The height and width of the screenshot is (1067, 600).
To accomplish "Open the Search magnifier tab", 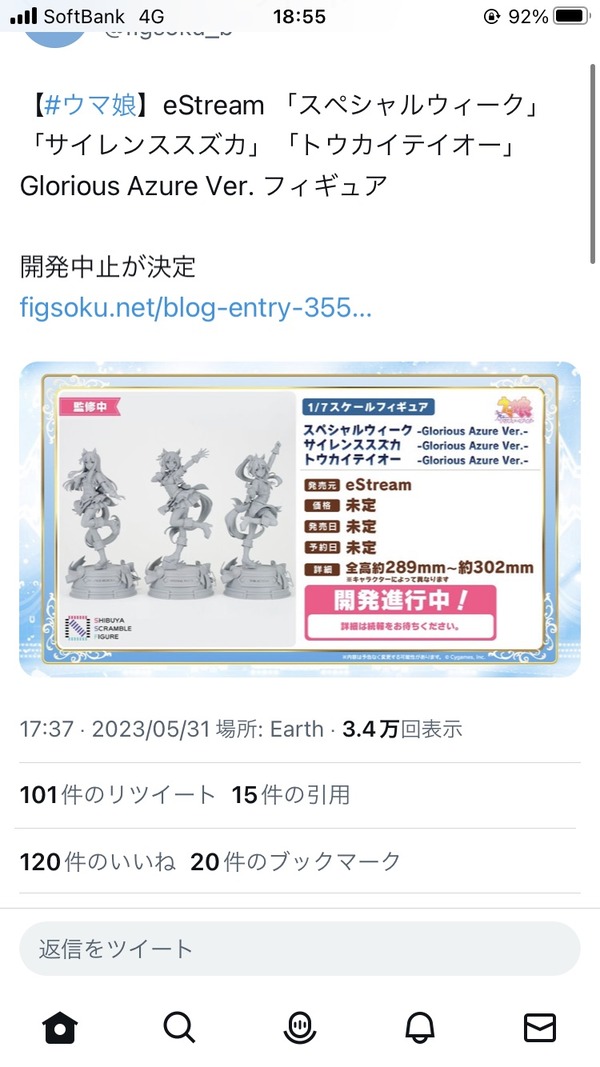I will click(x=180, y=1027).
